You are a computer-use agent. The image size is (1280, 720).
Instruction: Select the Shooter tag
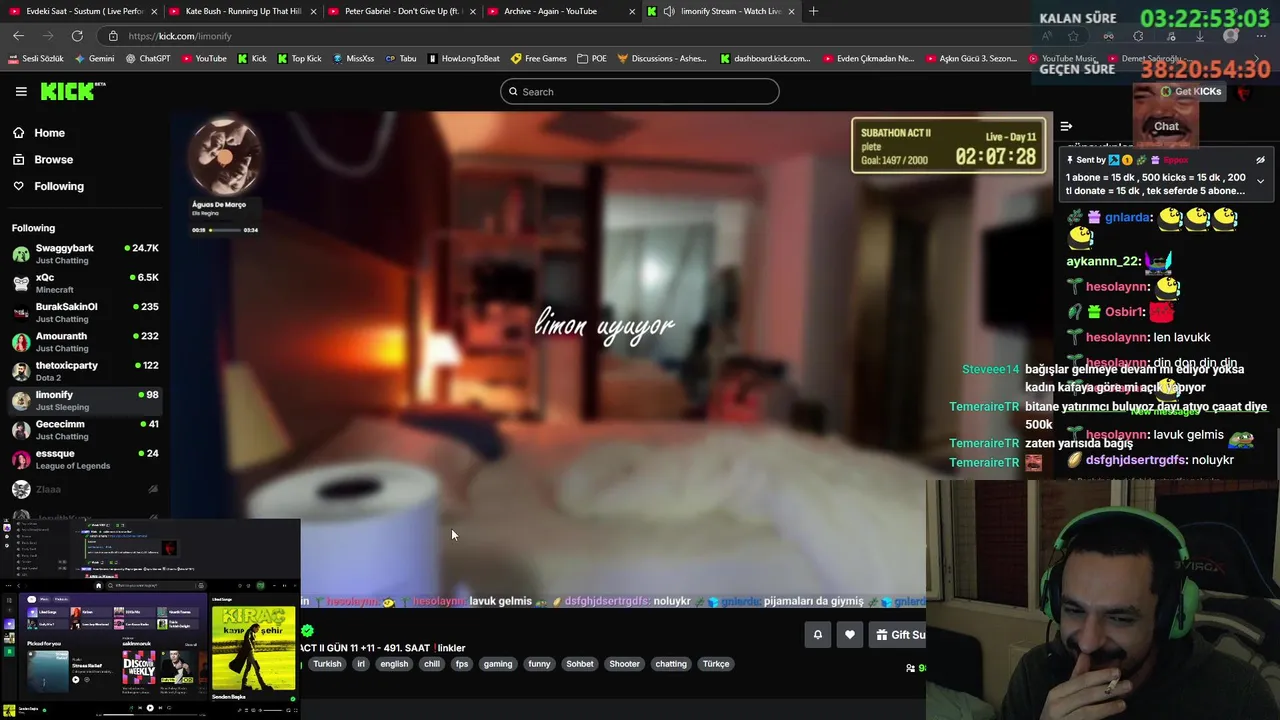click(624, 664)
